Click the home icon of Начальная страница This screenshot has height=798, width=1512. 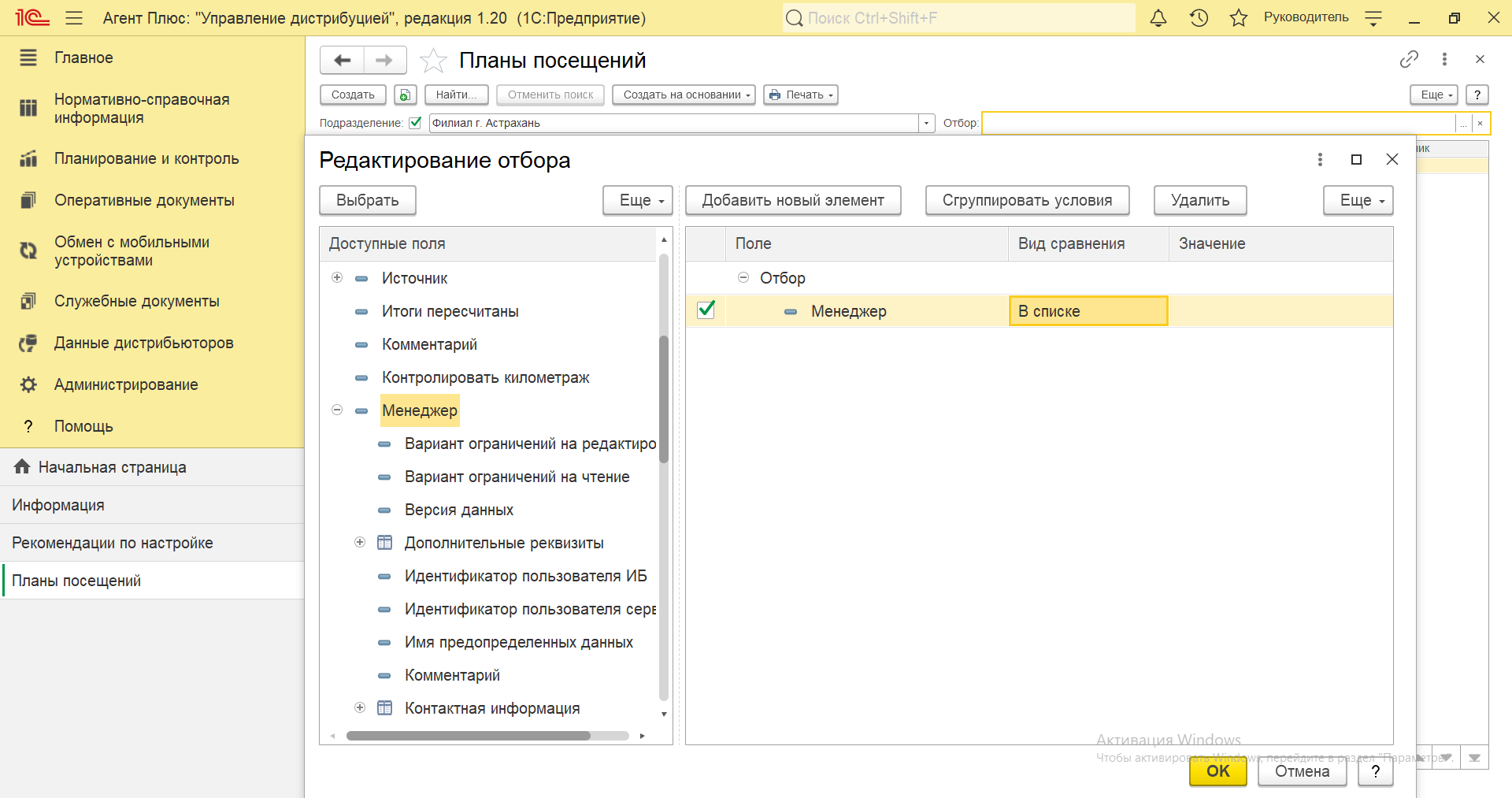tap(22, 466)
